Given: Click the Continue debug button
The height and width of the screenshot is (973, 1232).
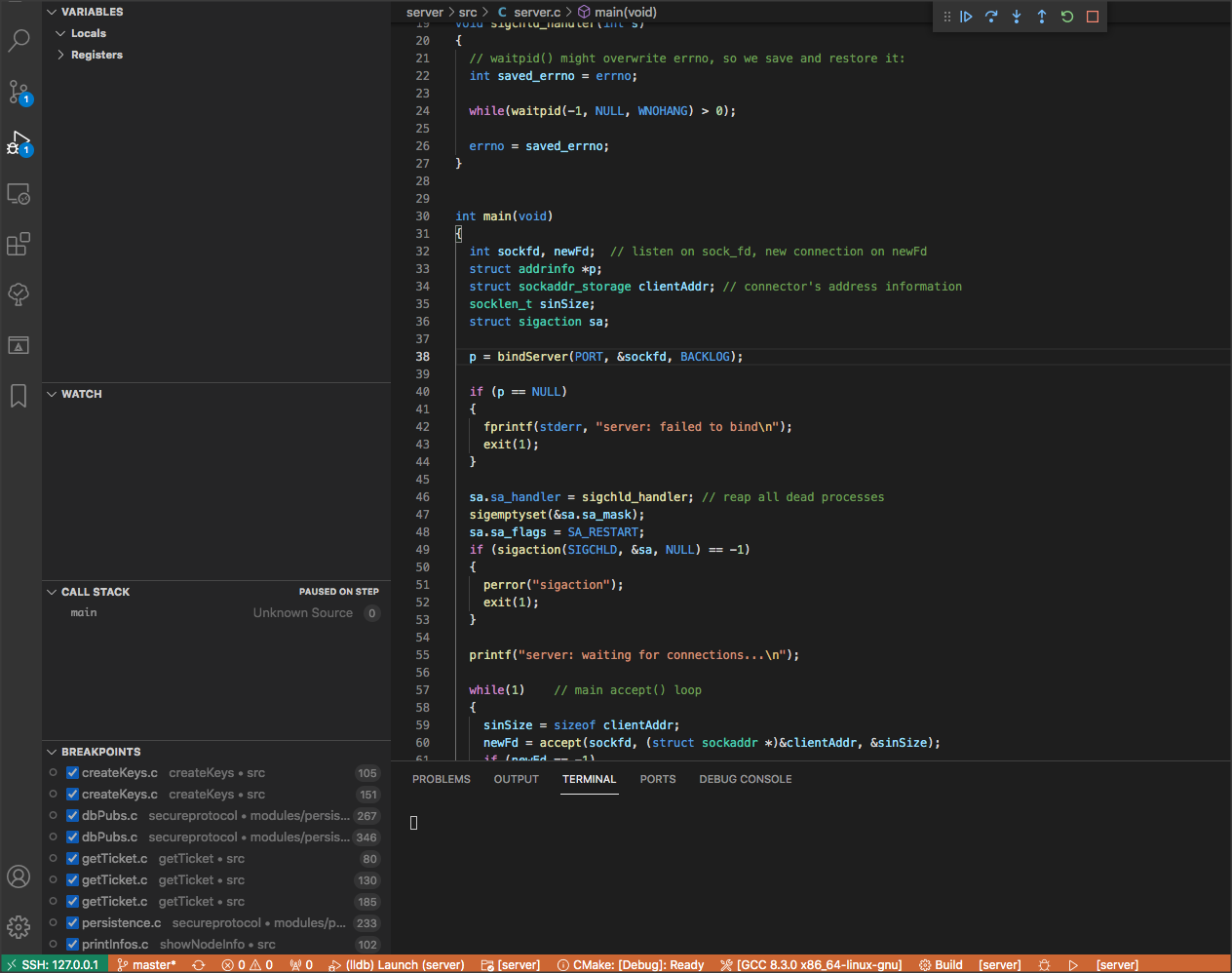Looking at the screenshot, I should (x=966, y=17).
